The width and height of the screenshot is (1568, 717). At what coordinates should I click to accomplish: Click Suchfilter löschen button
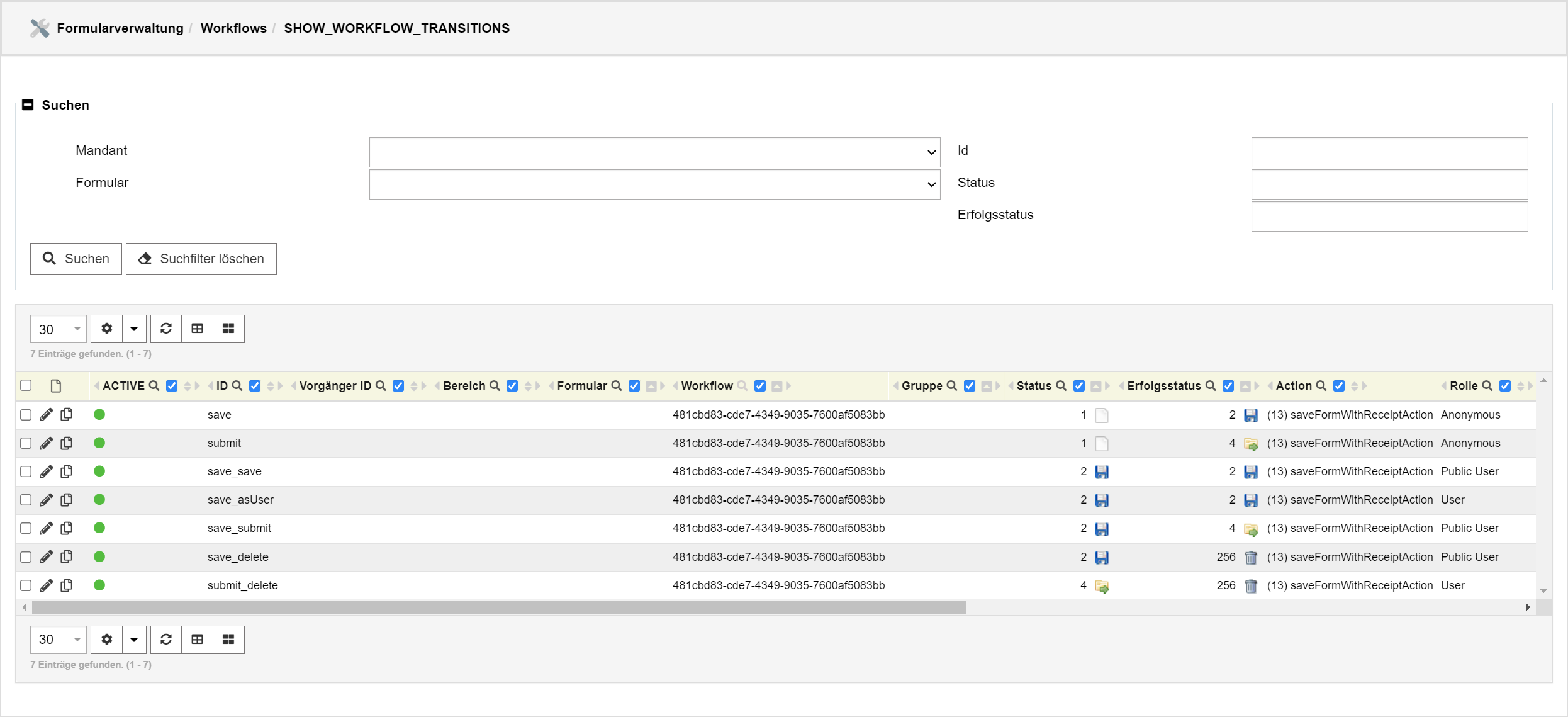[x=201, y=259]
